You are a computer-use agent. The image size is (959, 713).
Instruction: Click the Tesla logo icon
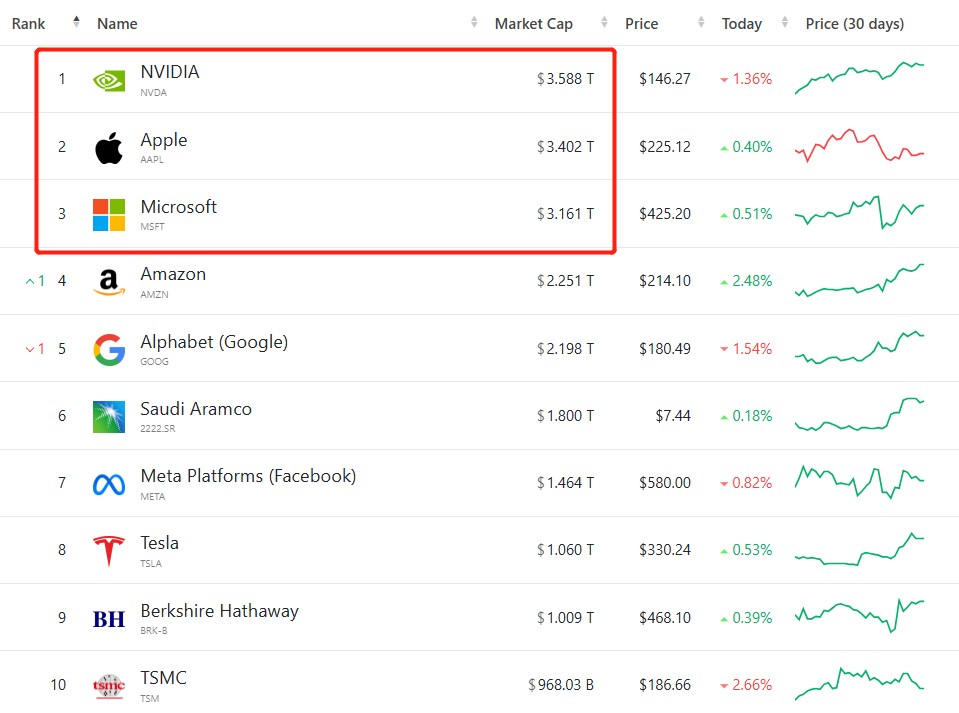(109, 551)
